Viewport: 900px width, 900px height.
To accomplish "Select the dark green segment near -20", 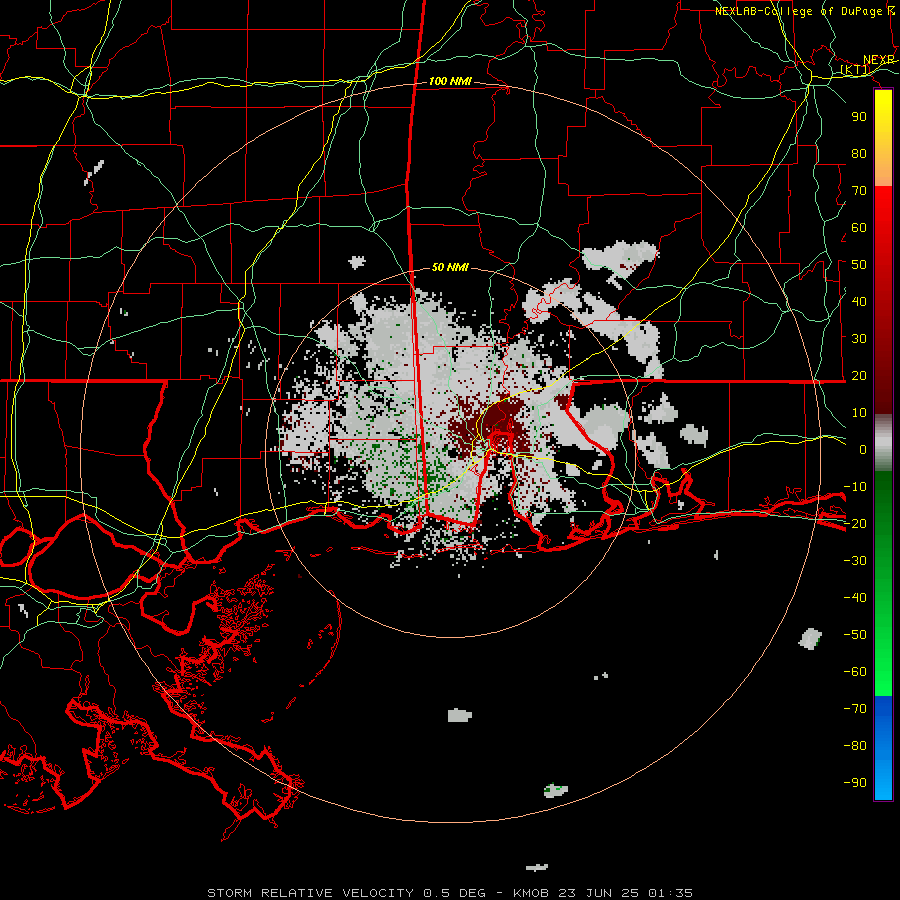I will click(x=883, y=517).
